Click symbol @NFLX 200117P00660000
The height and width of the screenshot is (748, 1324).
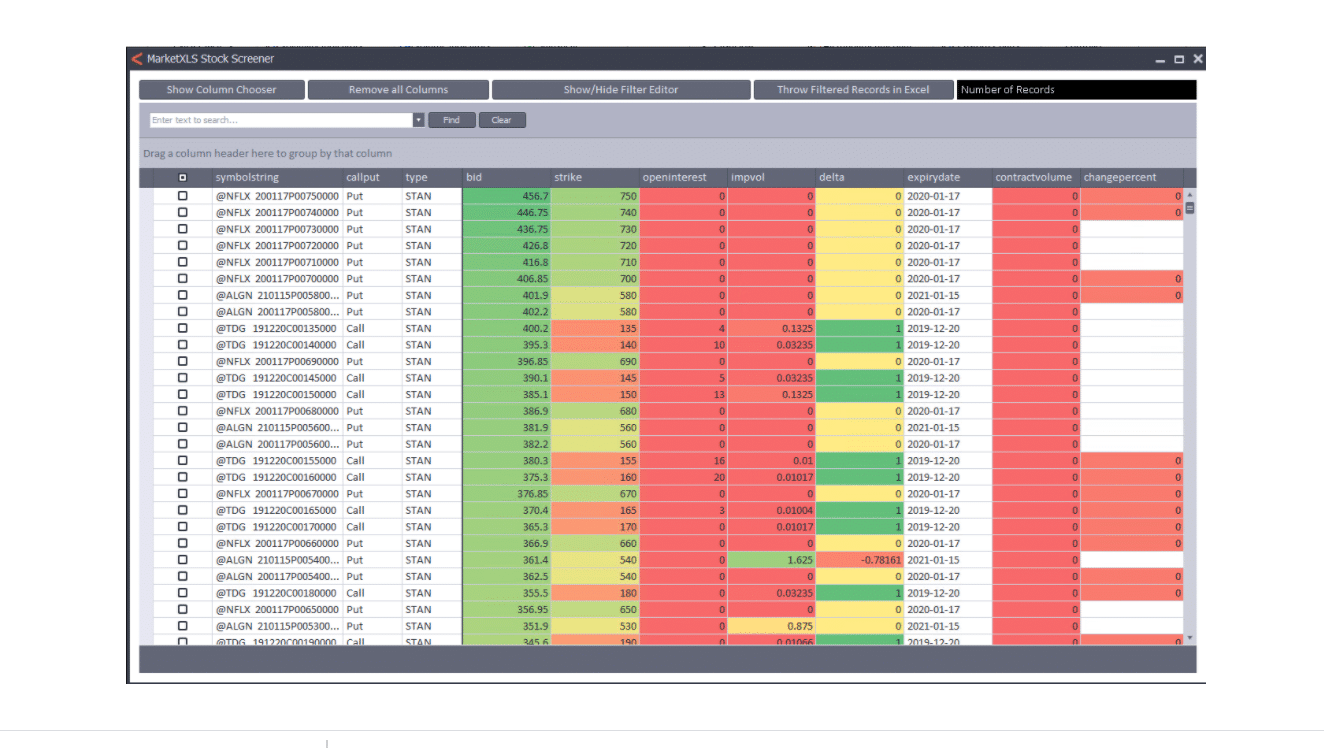[277, 543]
